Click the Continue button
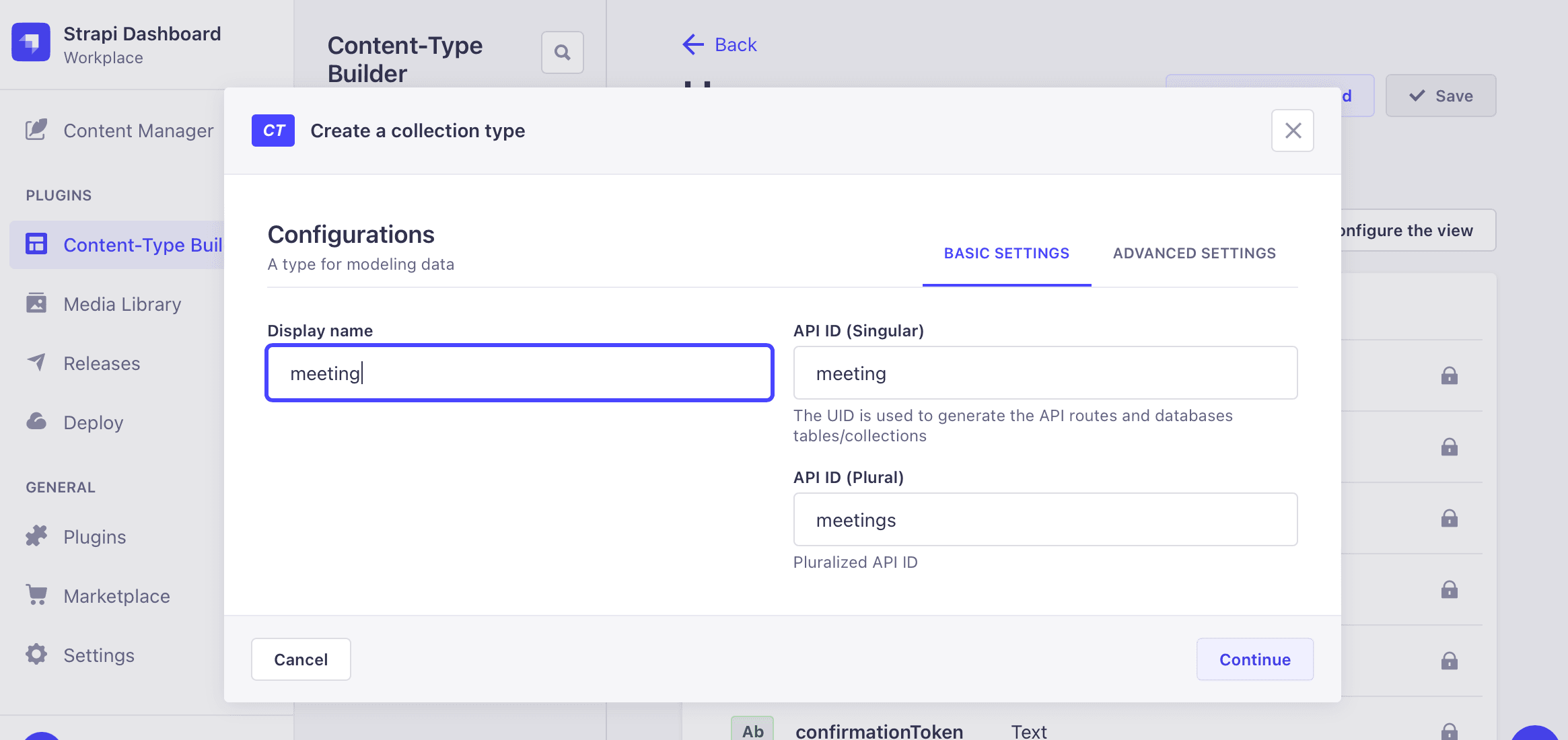This screenshot has width=1568, height=740. coord(1255,659)
